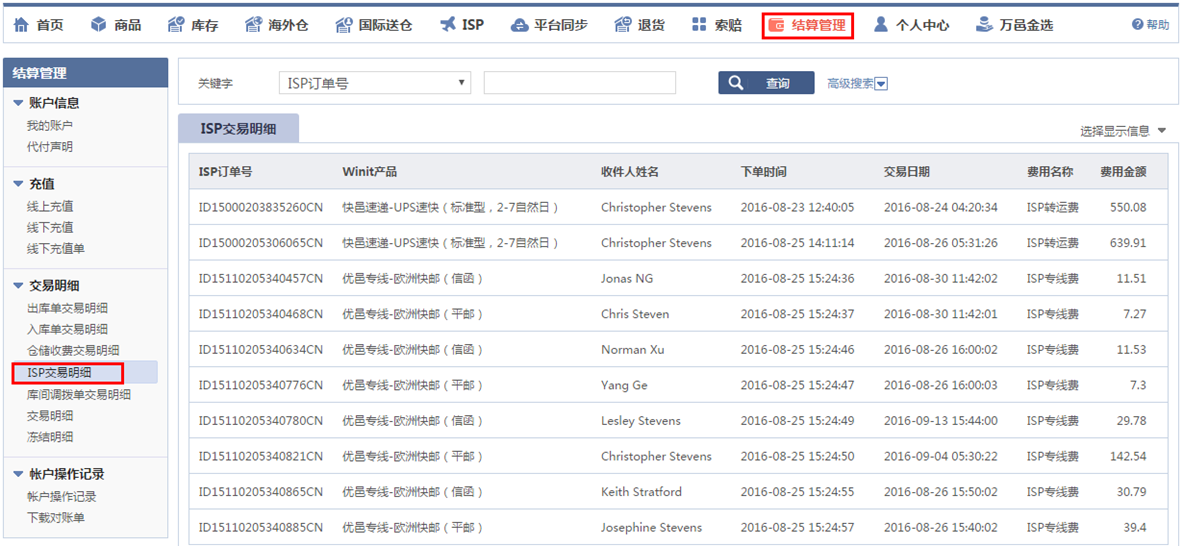Click order number ID15110205340776CN
Viewport: 1183px width, 546px height.
(x=261, y=385)
